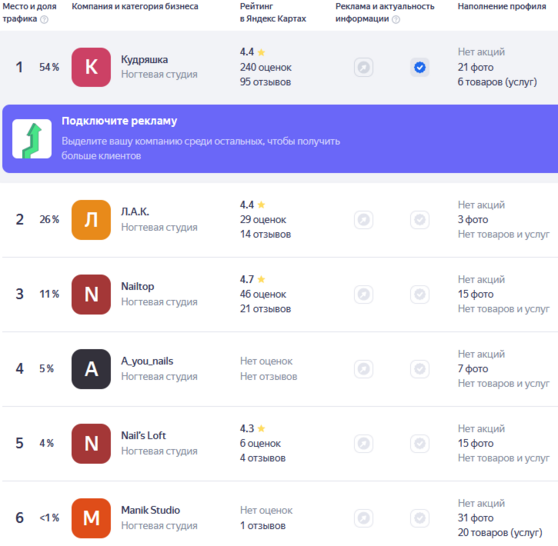Viewport: 558px width, 546px height.
Task: Click the 95 отзывов text for Кудряшка
Action: point(265,82)
